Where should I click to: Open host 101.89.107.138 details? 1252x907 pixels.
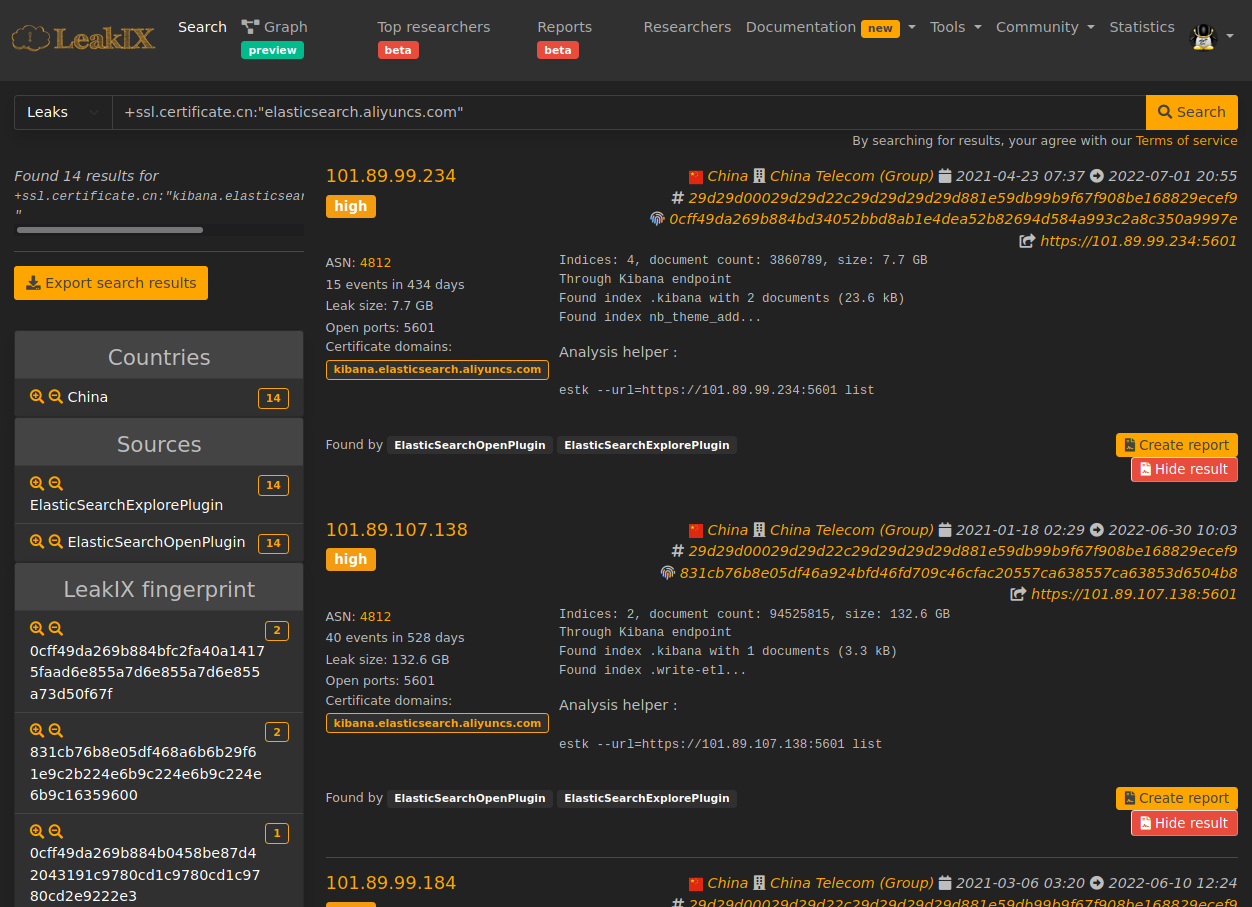397,530
